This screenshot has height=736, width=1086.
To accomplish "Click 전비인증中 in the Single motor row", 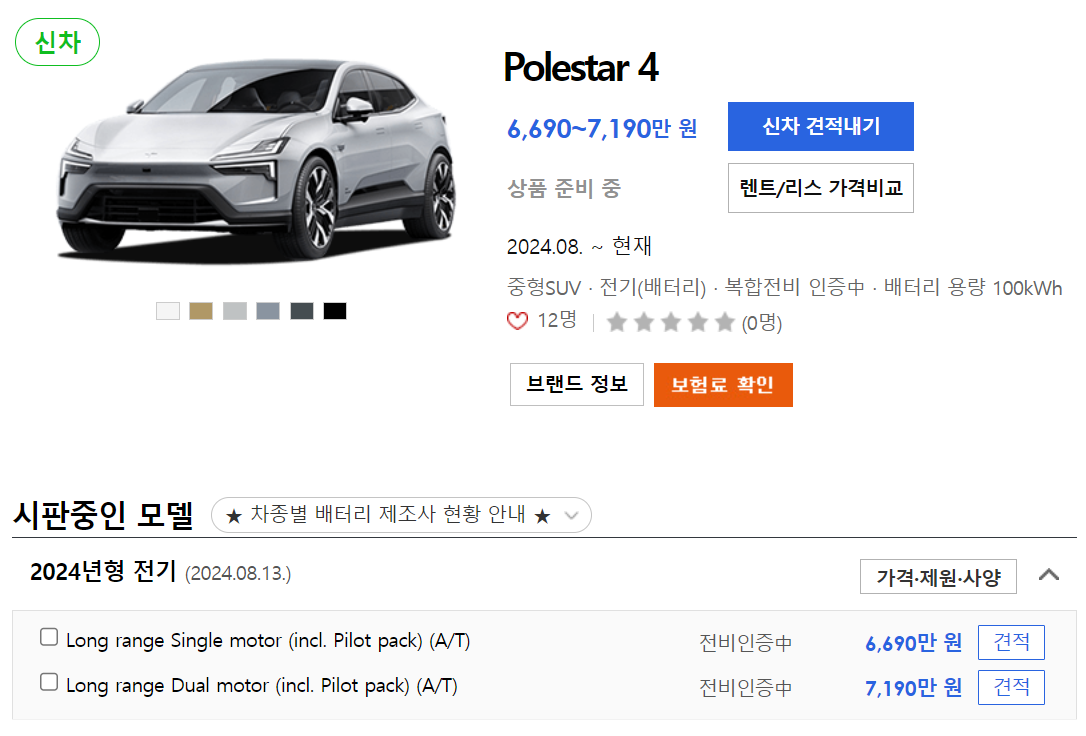I will (x=745, y=643).
